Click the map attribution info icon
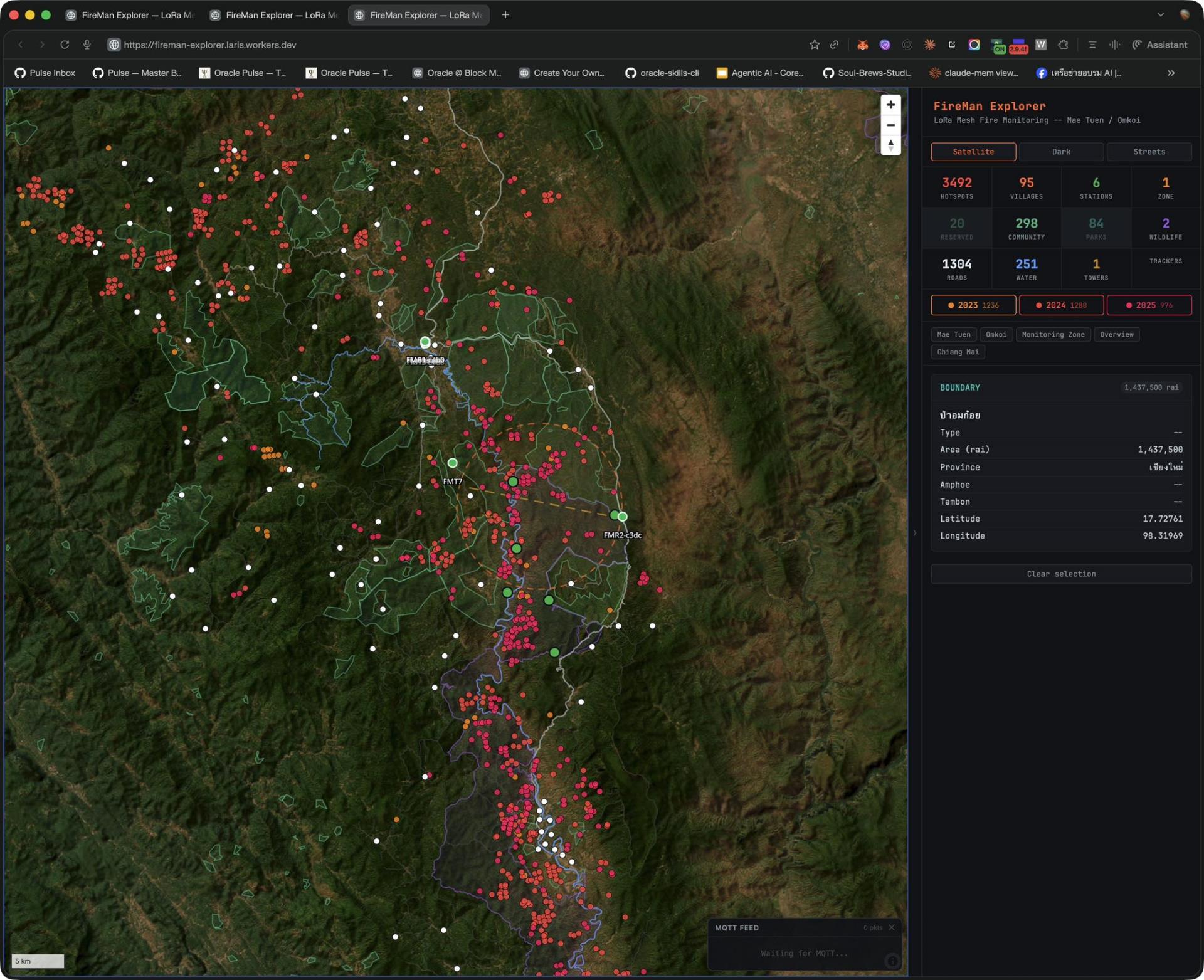Image resolution: width=1204 pixels, height=980 pixels. click(x=892, y=961)
